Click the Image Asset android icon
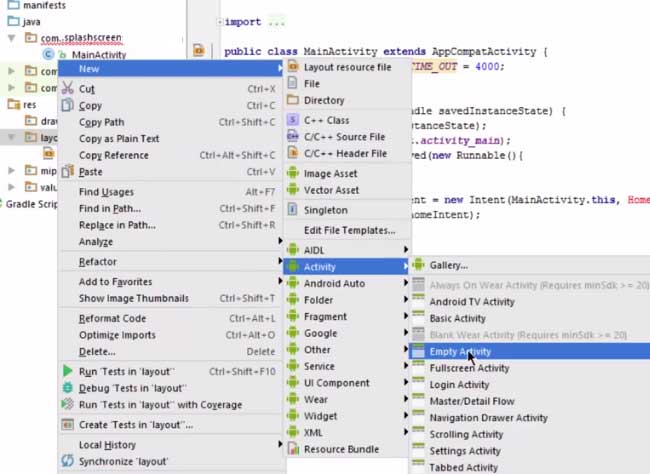Screen dimensions: 650x474 [x=293, y=173]
